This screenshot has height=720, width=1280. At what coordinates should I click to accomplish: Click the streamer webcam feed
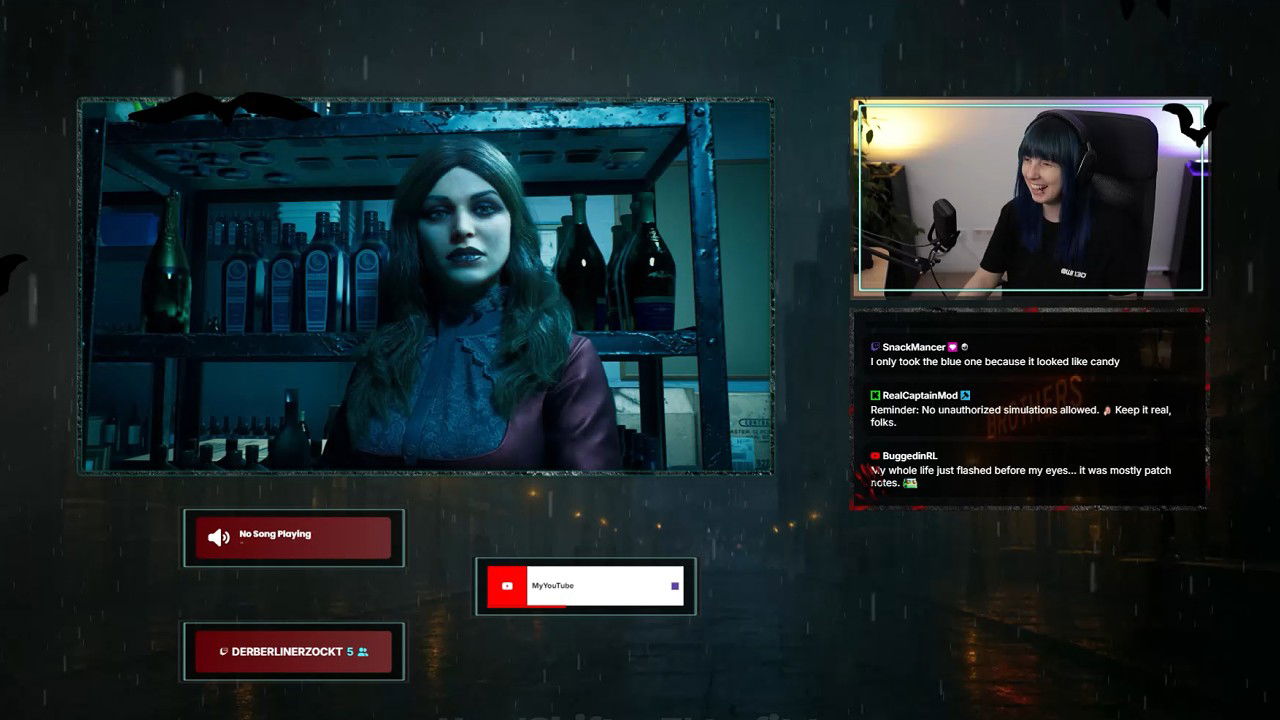(1030, 198)
